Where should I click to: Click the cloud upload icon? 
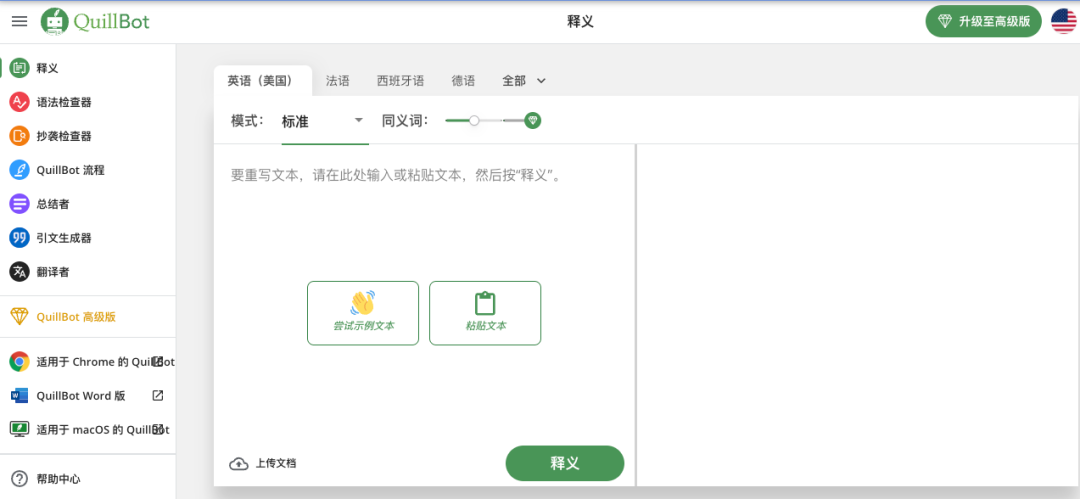coord(238,464)
